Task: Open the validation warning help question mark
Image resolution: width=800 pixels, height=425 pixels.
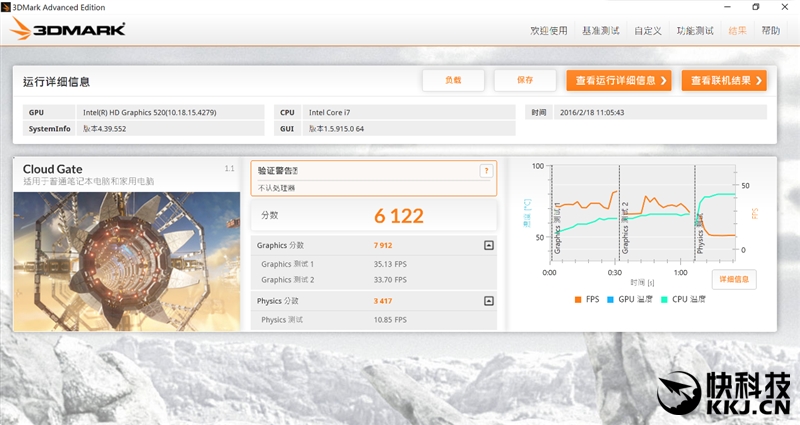Action: click(486, 171)
